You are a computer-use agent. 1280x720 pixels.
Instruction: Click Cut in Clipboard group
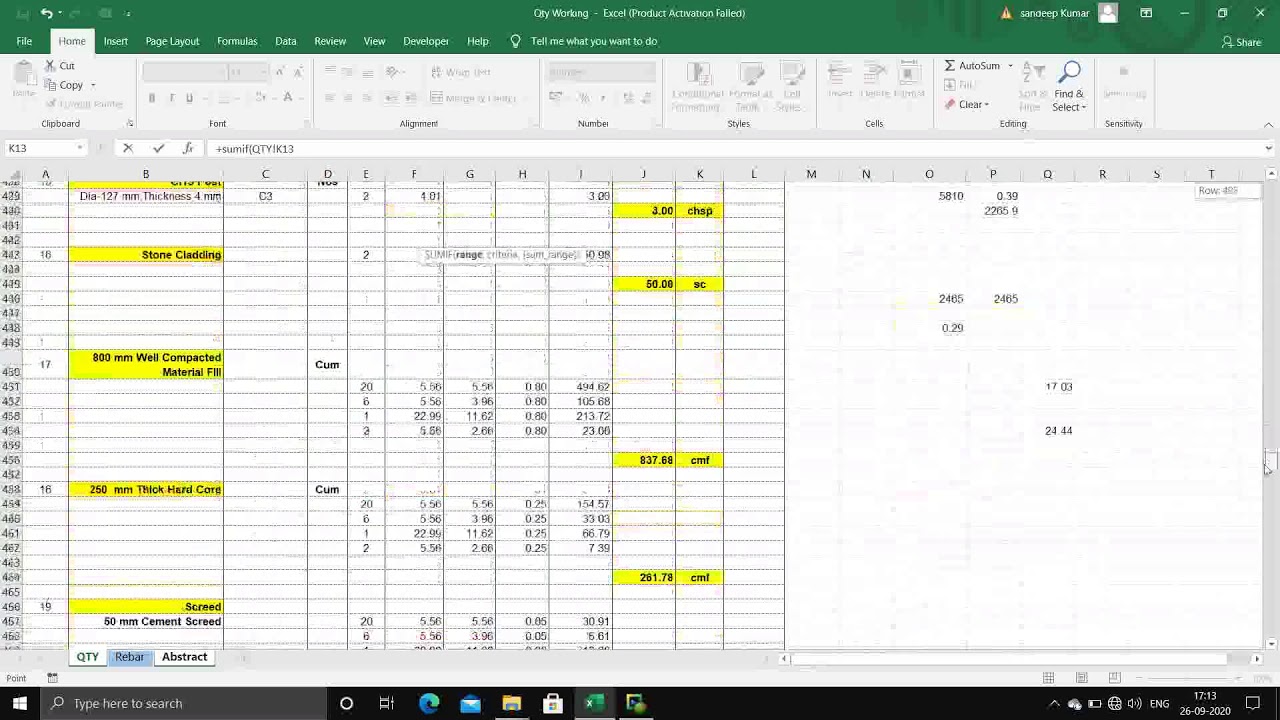coord(60,66)
